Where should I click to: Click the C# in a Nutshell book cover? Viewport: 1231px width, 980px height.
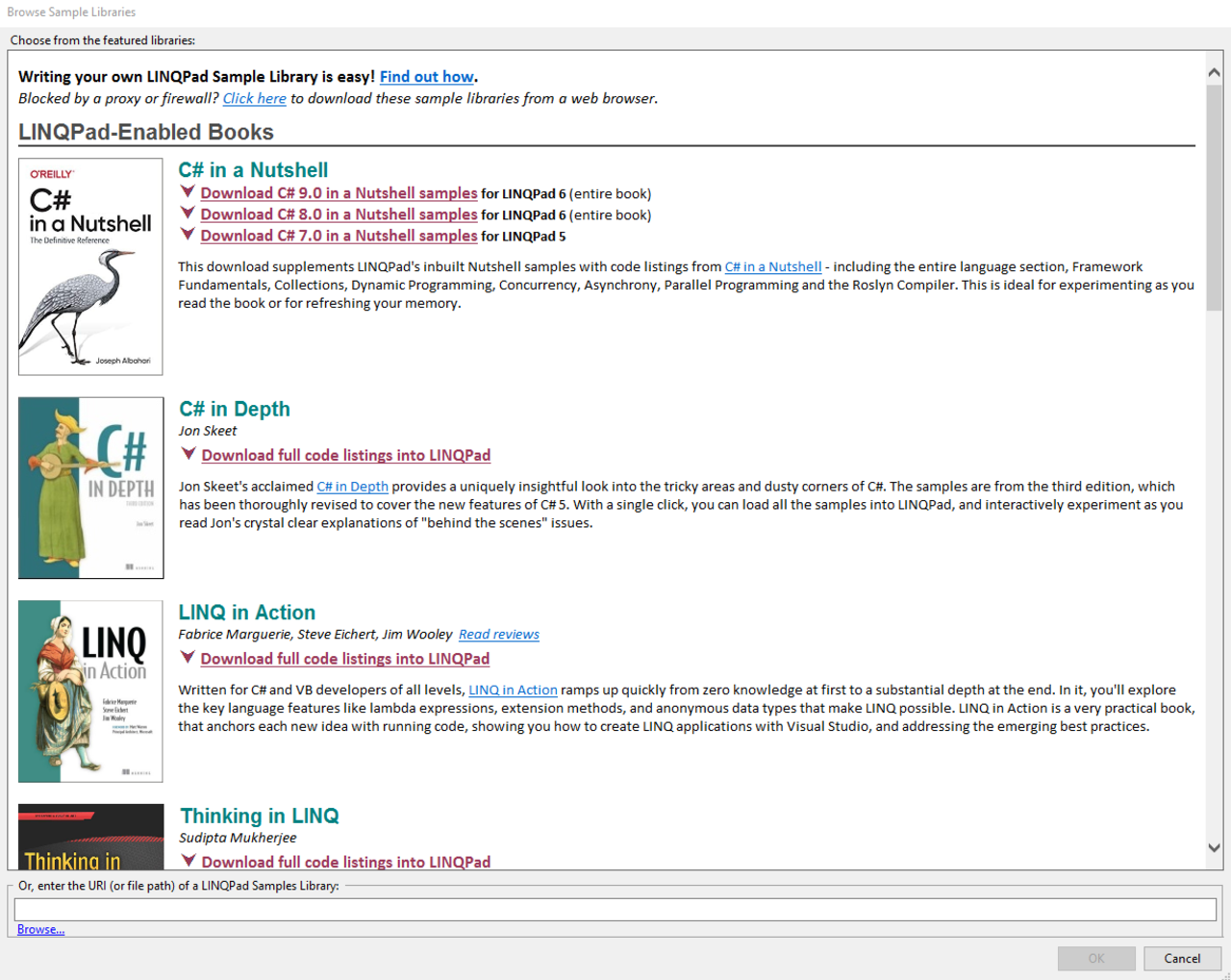click(x=90, y=266)
